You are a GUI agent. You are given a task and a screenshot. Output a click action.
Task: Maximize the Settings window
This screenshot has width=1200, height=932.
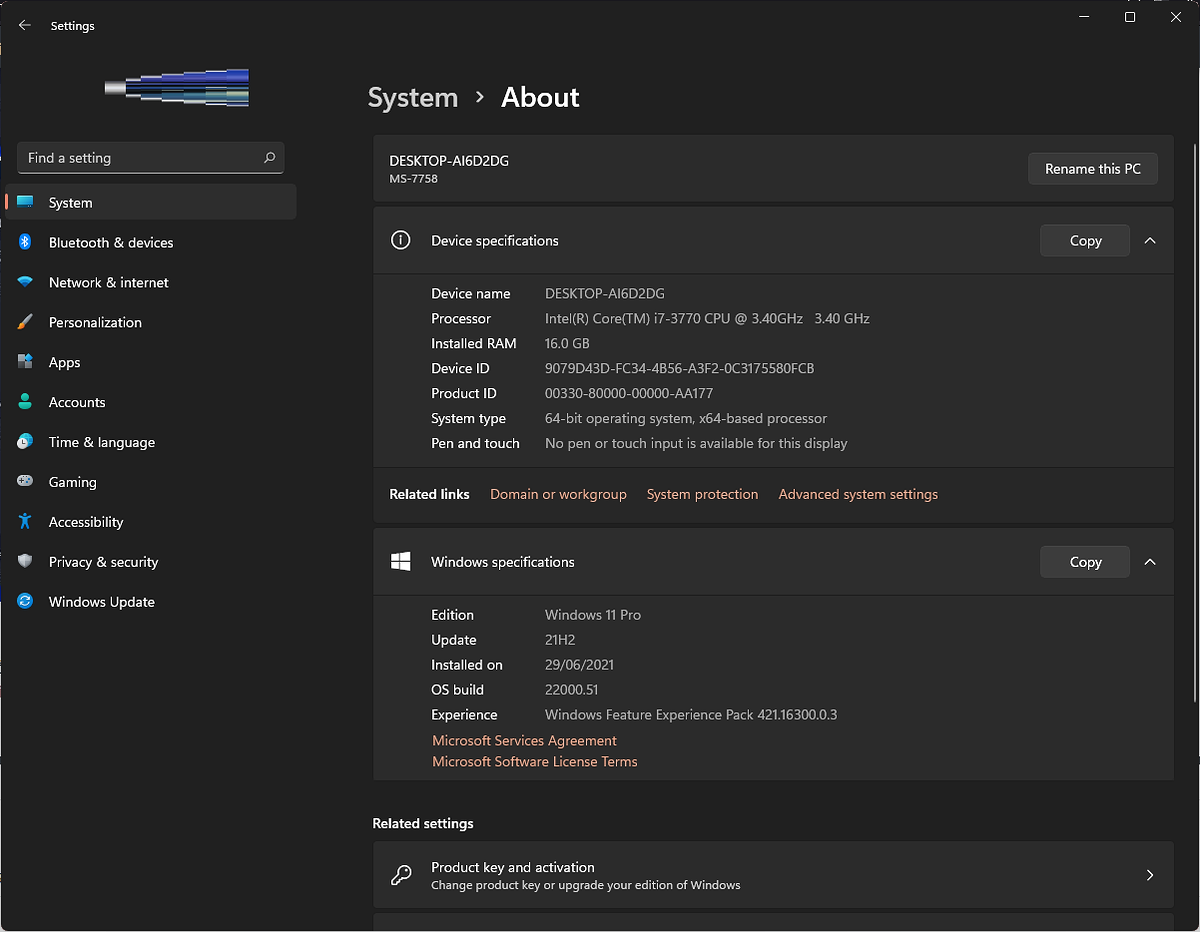tap(1130, 17)
